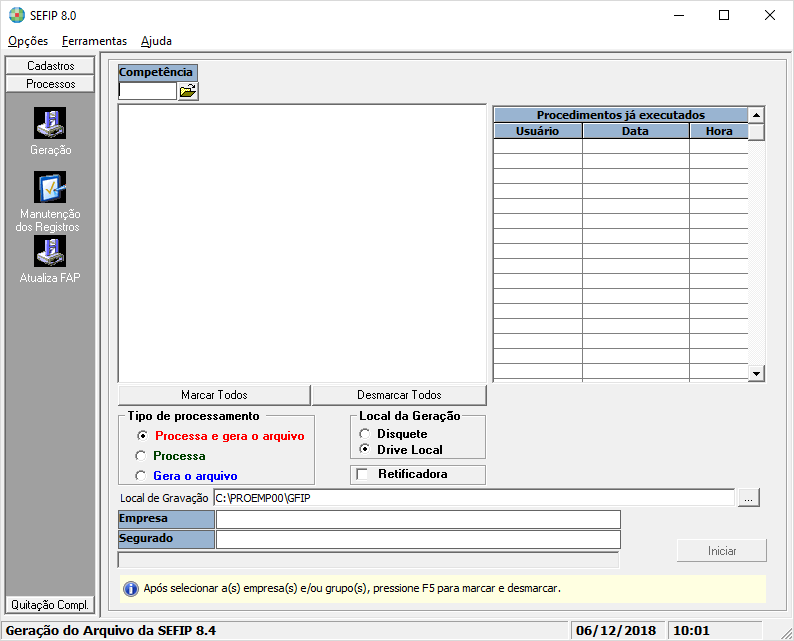Open the Ferramentas menu
Viewport: 794px width, 641px height.
click(94, 41)
